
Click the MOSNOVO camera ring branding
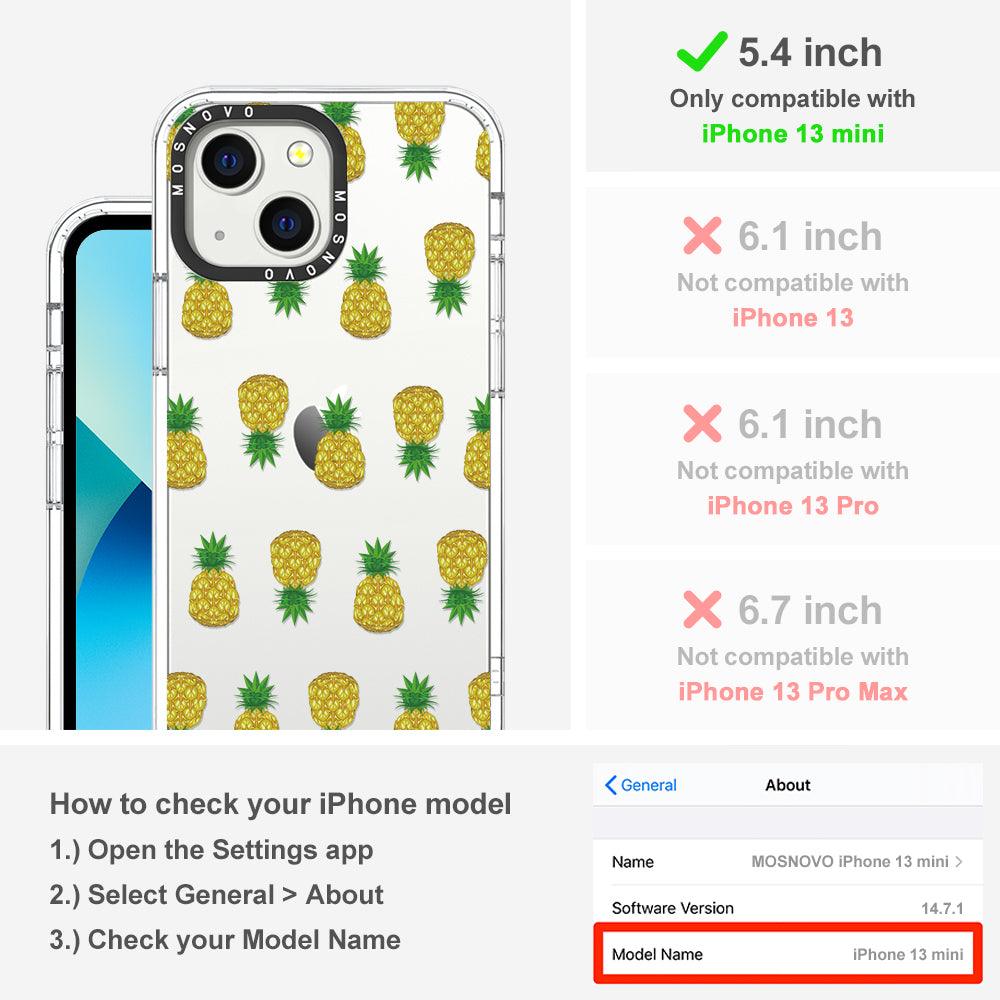click(259, 193)
